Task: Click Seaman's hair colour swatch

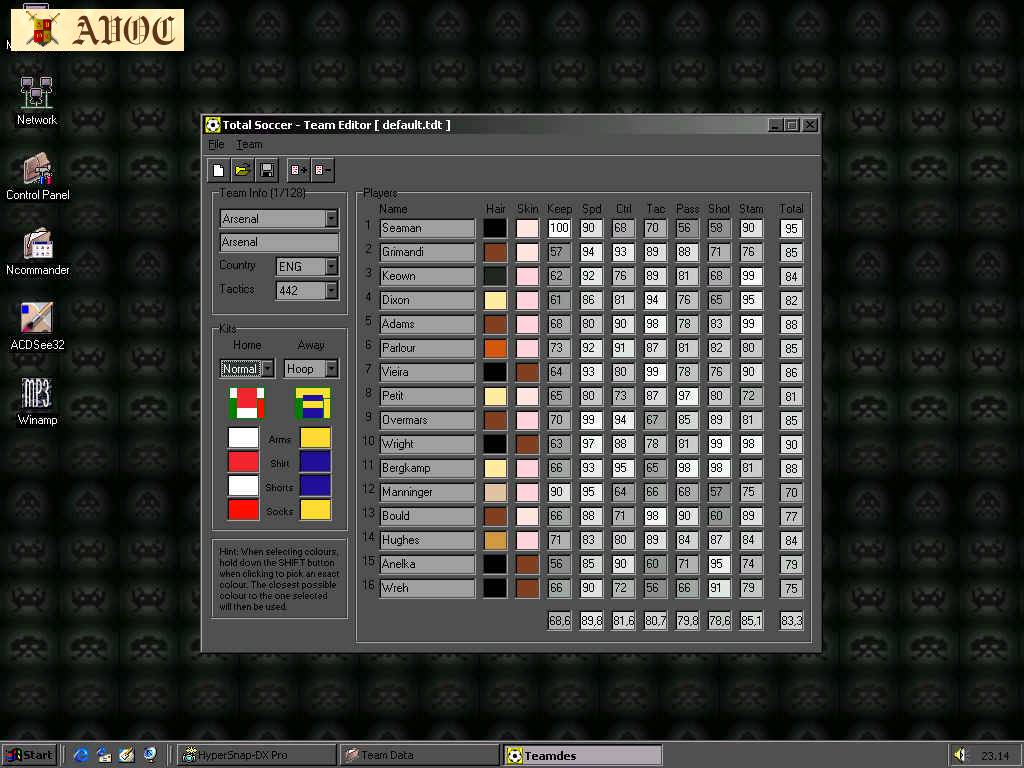Action: 495,228
